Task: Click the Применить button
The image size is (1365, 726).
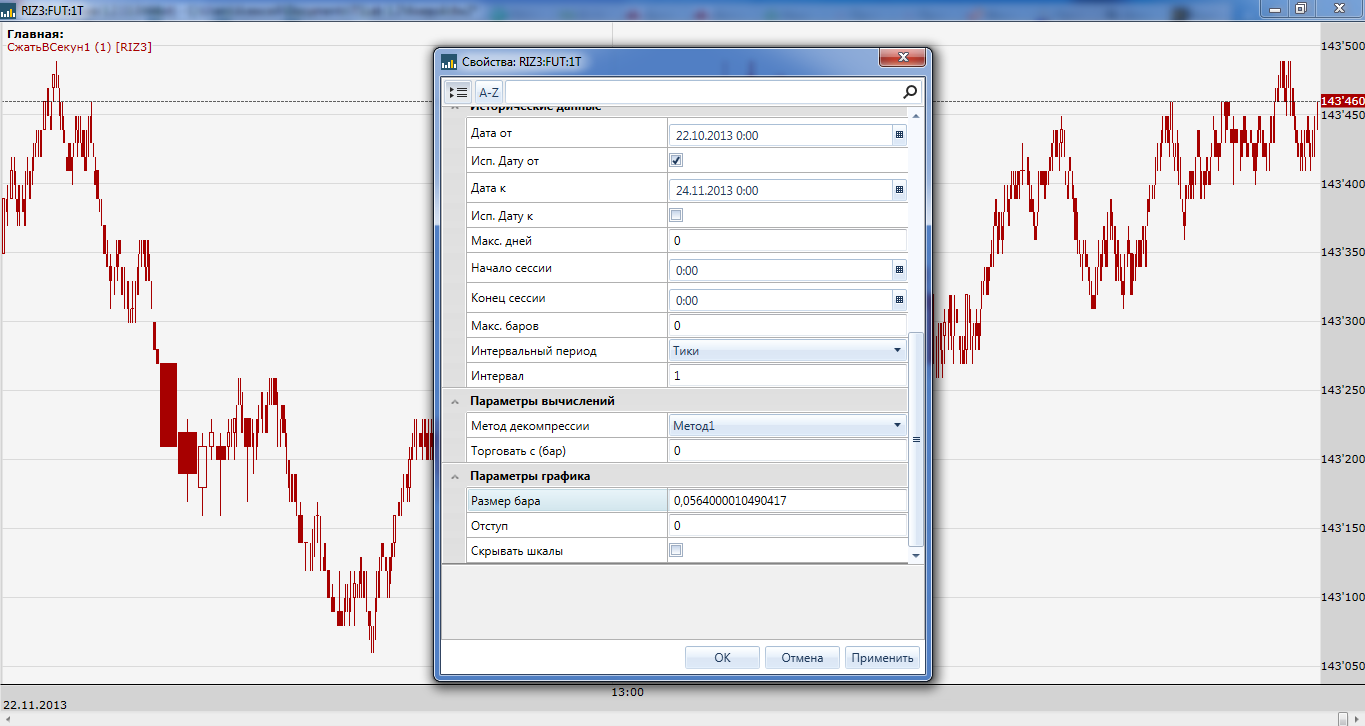Action: tap(882, 657)
